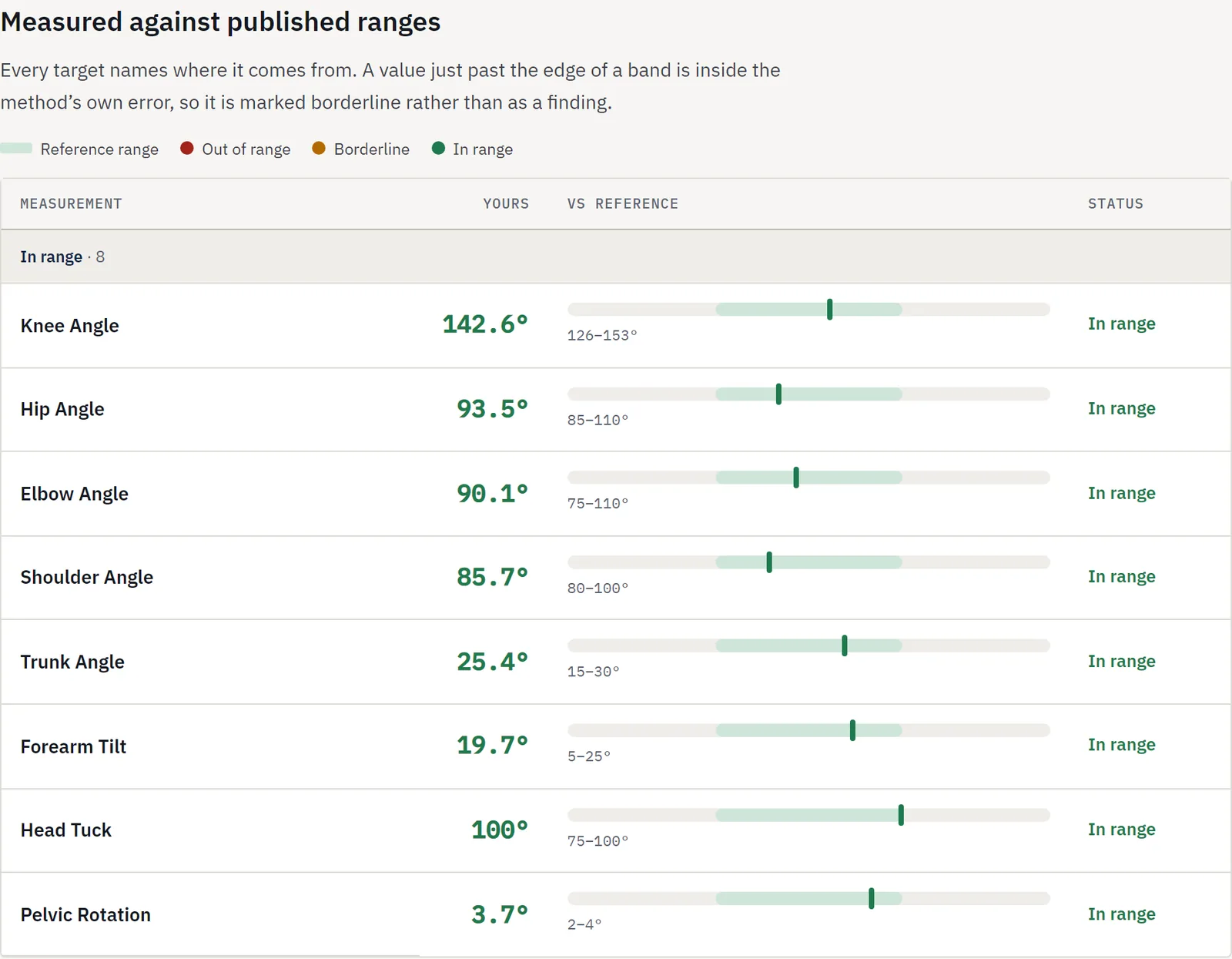Click the In range status for Trunk Angle
Viewport: 1232px width, 959px height.
pyautogui.click(x=1121, y=662)
